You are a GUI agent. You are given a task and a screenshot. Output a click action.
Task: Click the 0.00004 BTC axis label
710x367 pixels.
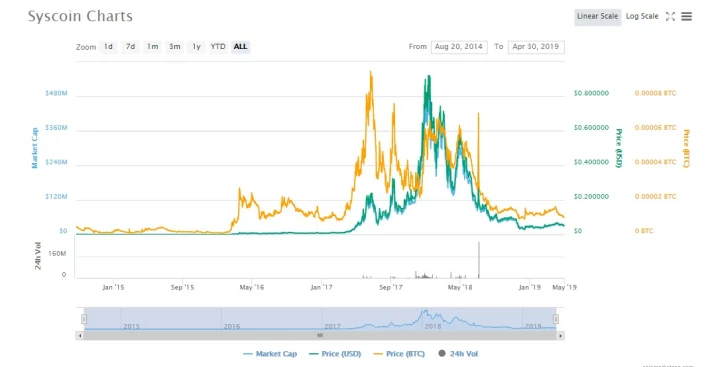[x=655, y=162]
